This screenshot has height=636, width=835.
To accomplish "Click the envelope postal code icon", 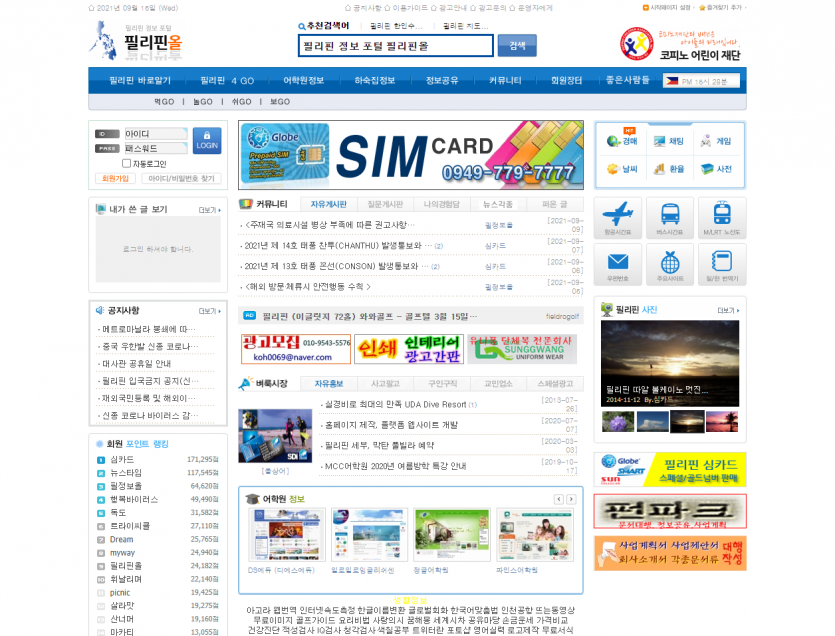I will [618, 265].
